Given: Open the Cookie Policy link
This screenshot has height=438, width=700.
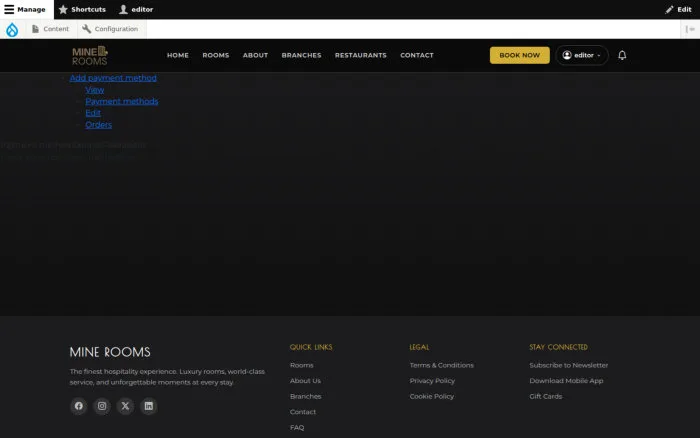Looking at the screenshot, I should (x=432, y=396).
